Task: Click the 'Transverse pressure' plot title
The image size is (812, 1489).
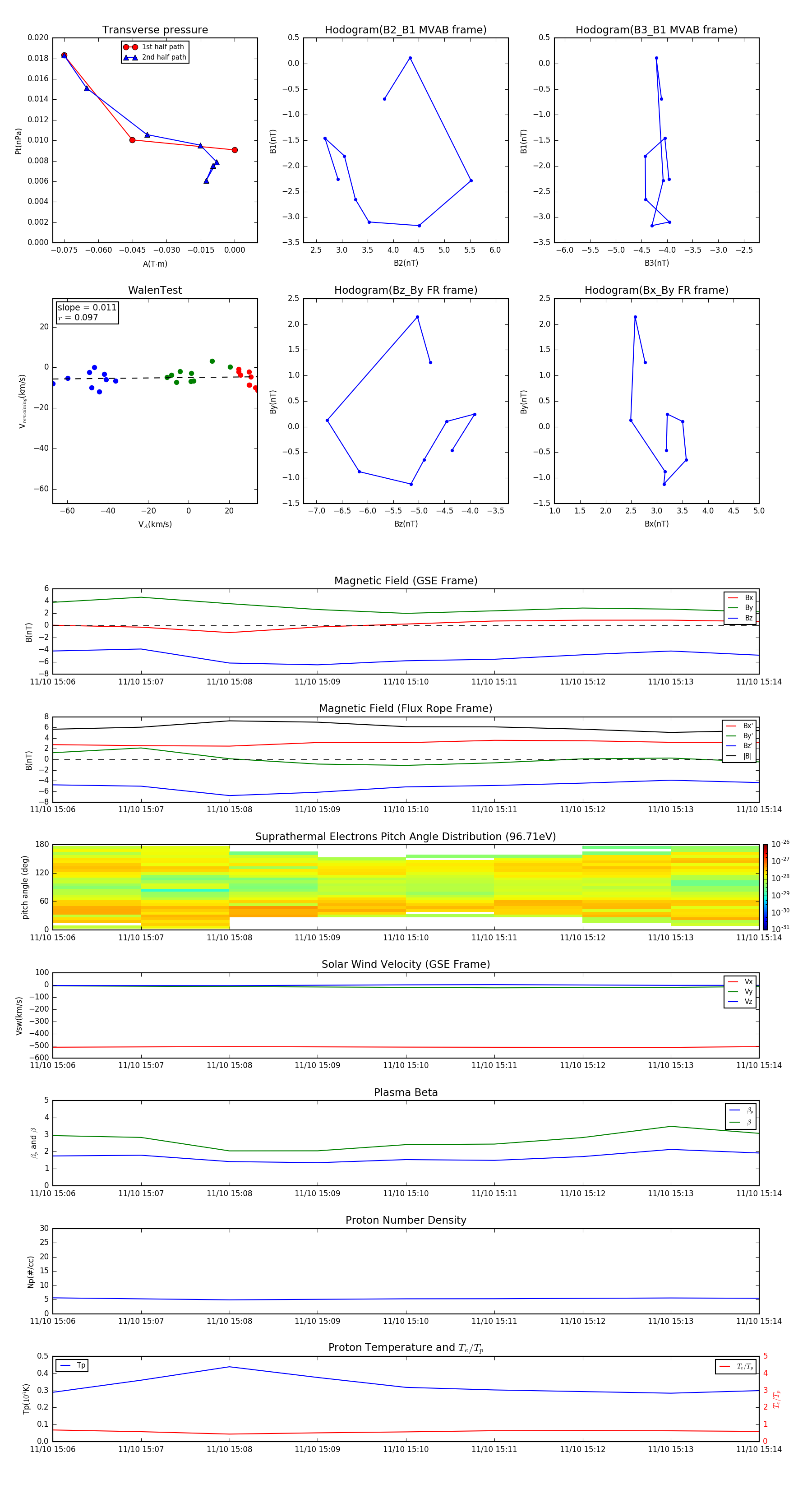Action: coord(155,30)
